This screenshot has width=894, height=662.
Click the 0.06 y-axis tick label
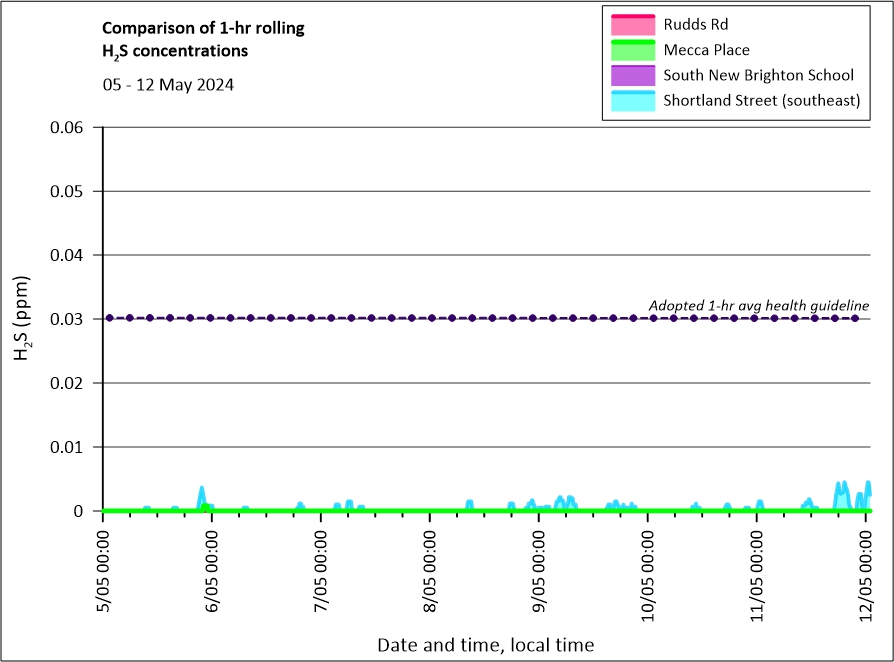70,127
